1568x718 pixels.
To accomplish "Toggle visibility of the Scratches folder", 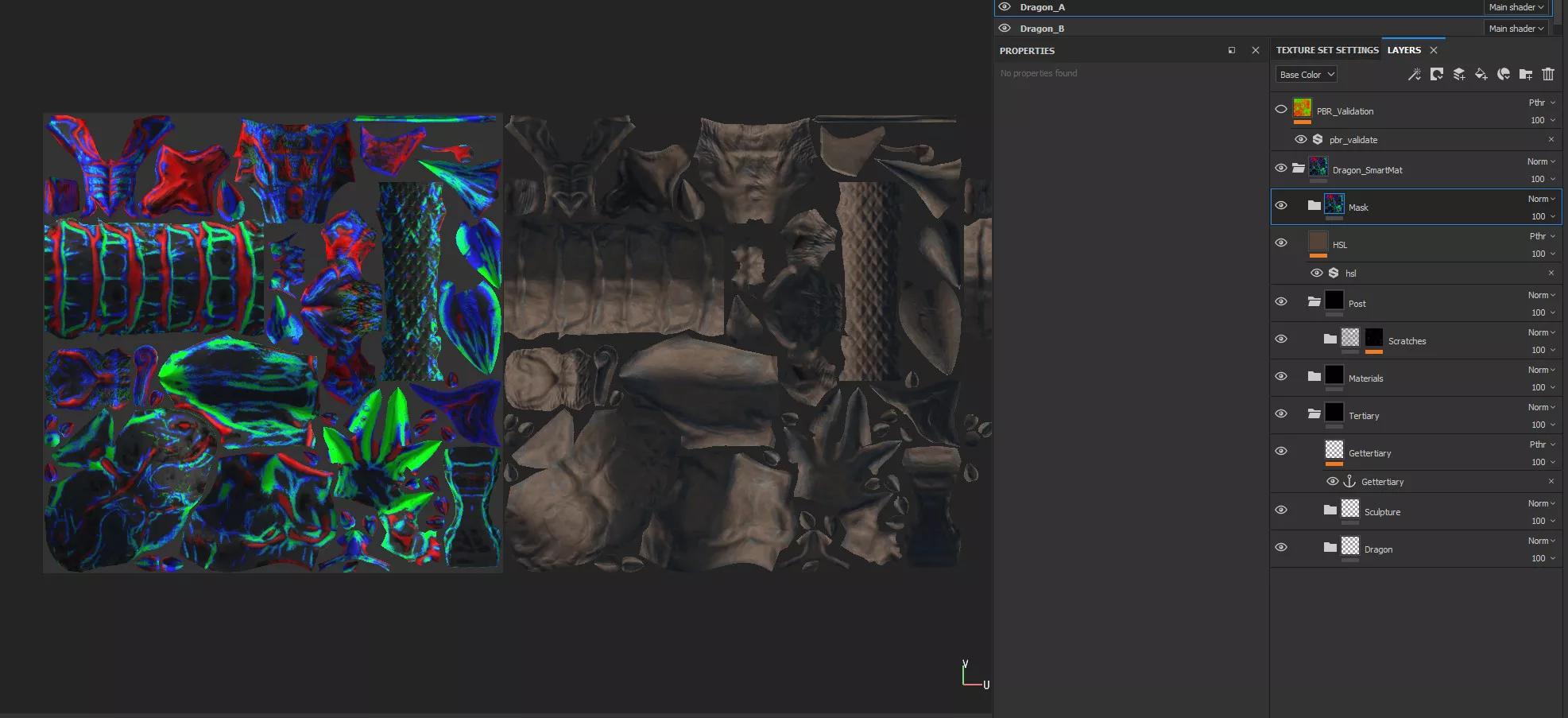I will (x=1280, y=339).
